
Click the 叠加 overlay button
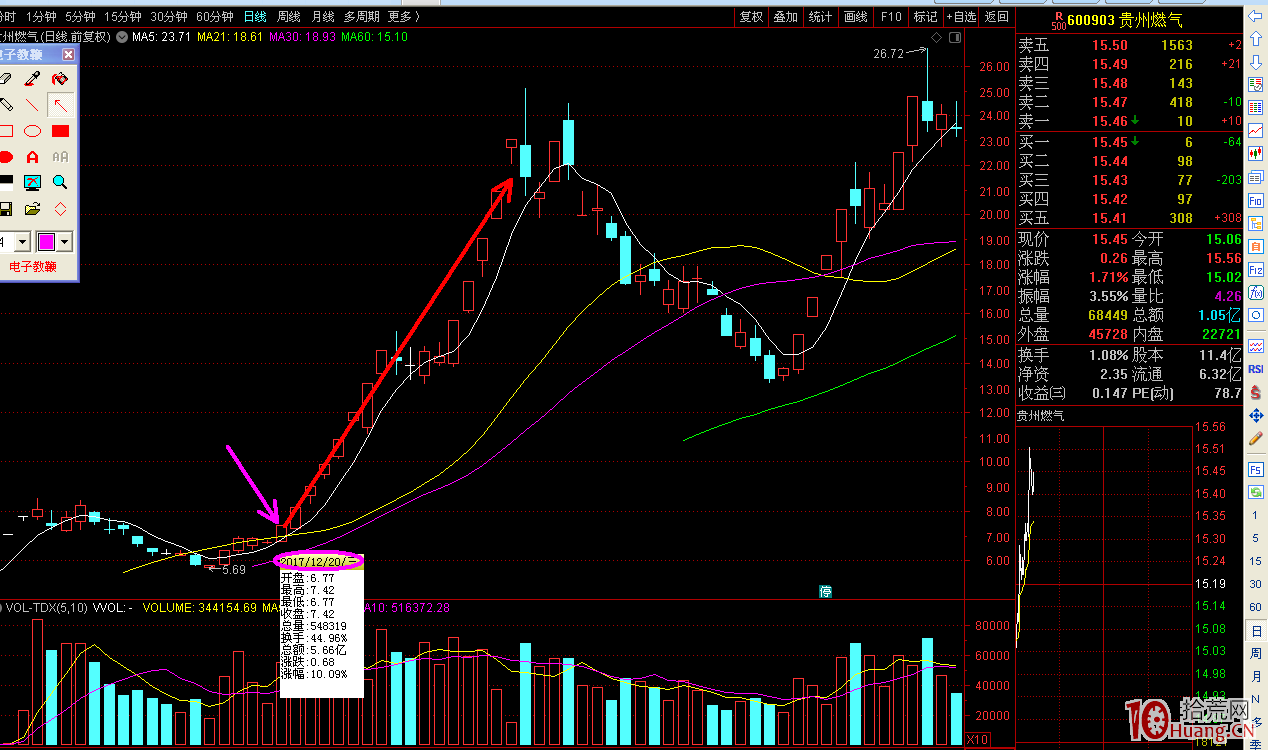coord(785,17)
